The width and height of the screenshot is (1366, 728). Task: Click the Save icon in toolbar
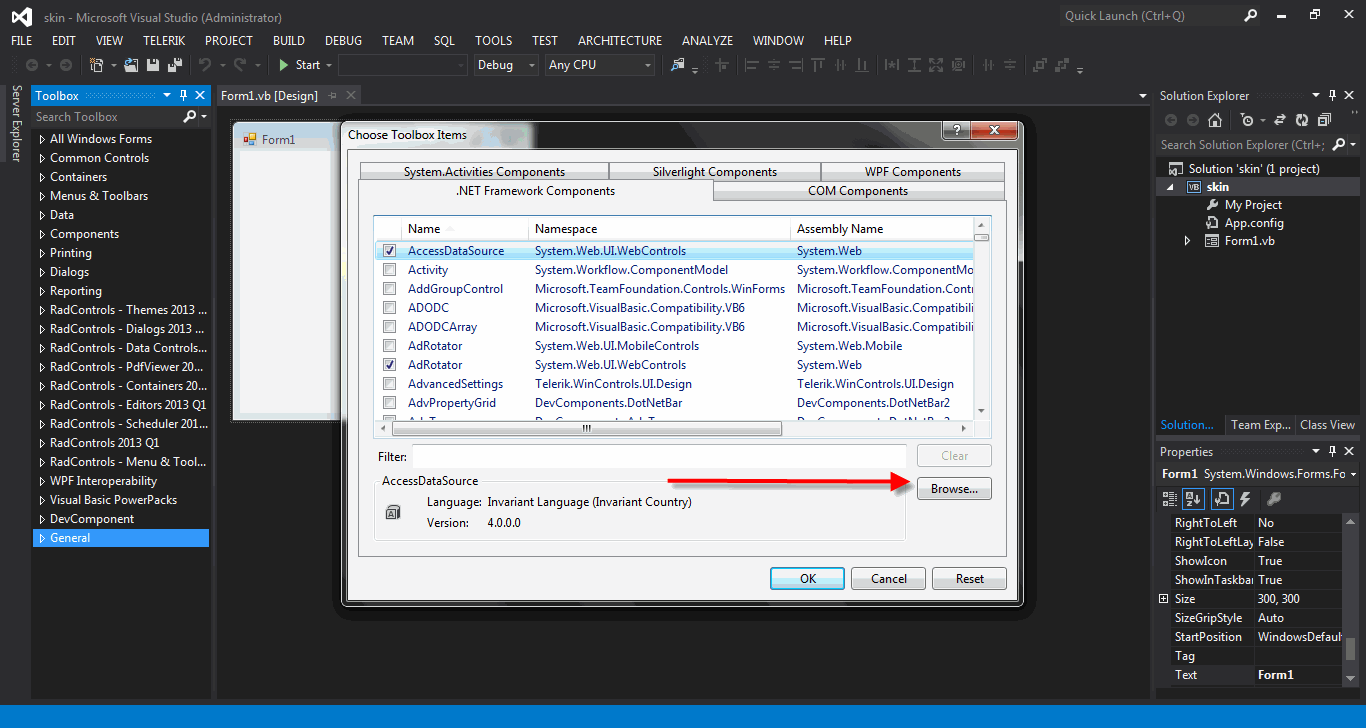[x=153, y=65]
